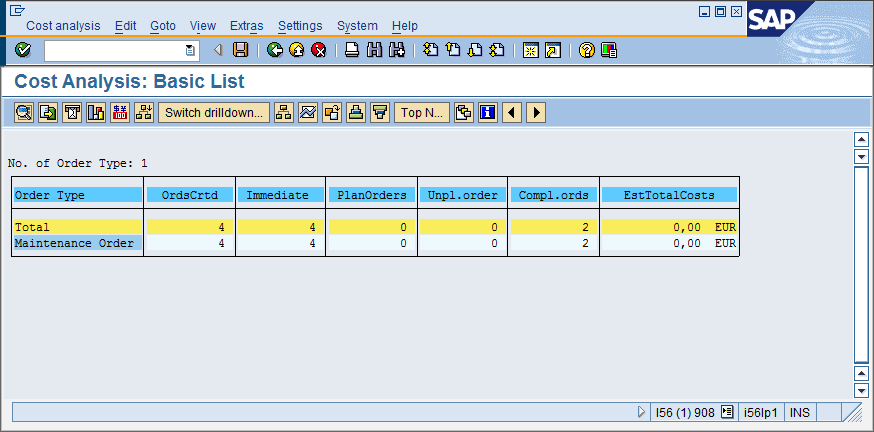
Task: Open the Goto menu
Action: [163, 26]
